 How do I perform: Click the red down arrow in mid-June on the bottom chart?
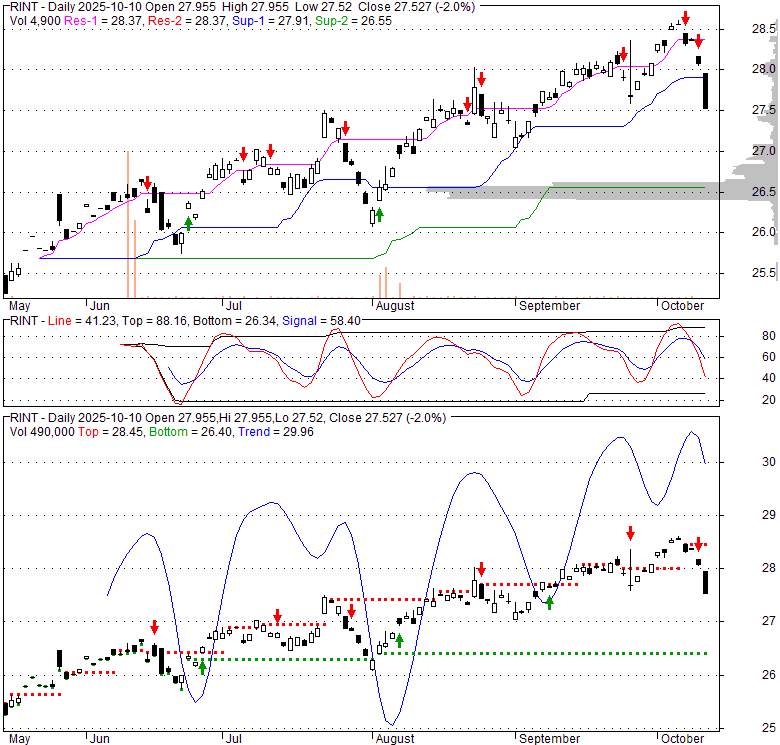click(154, 627)
